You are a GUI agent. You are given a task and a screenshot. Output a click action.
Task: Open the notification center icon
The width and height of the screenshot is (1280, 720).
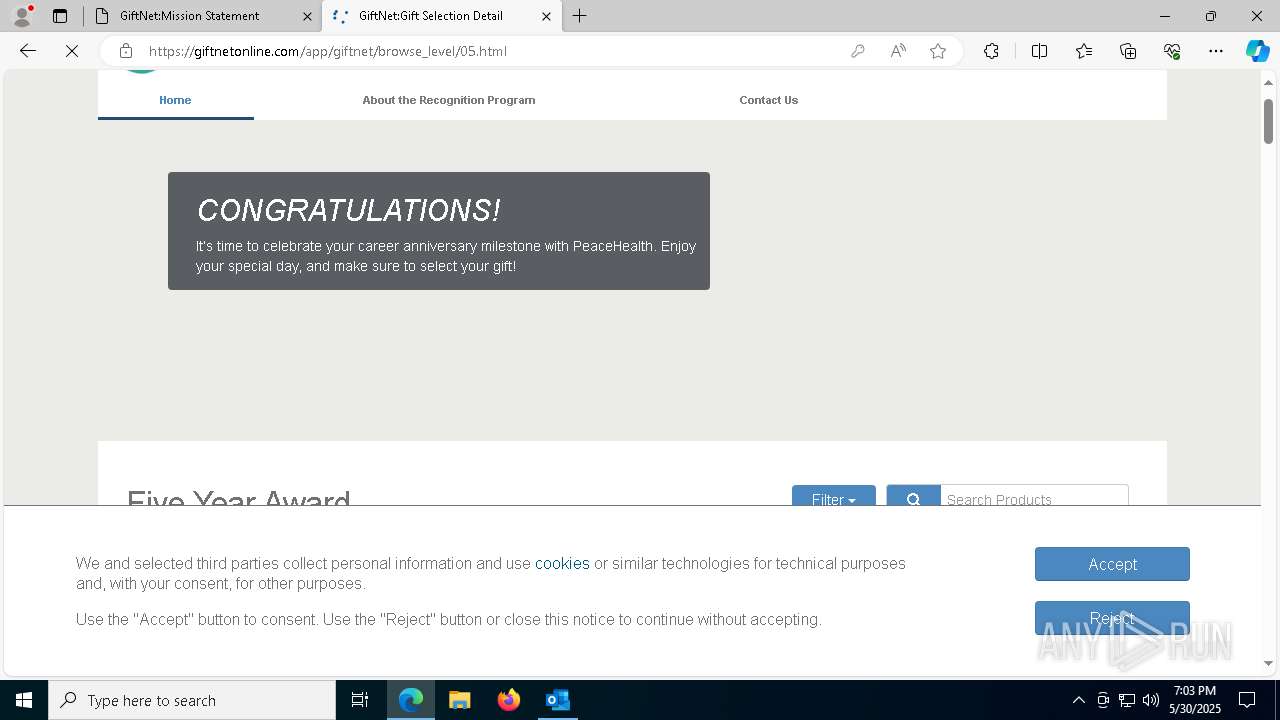pyautogui.click(x=1247, y=700)
